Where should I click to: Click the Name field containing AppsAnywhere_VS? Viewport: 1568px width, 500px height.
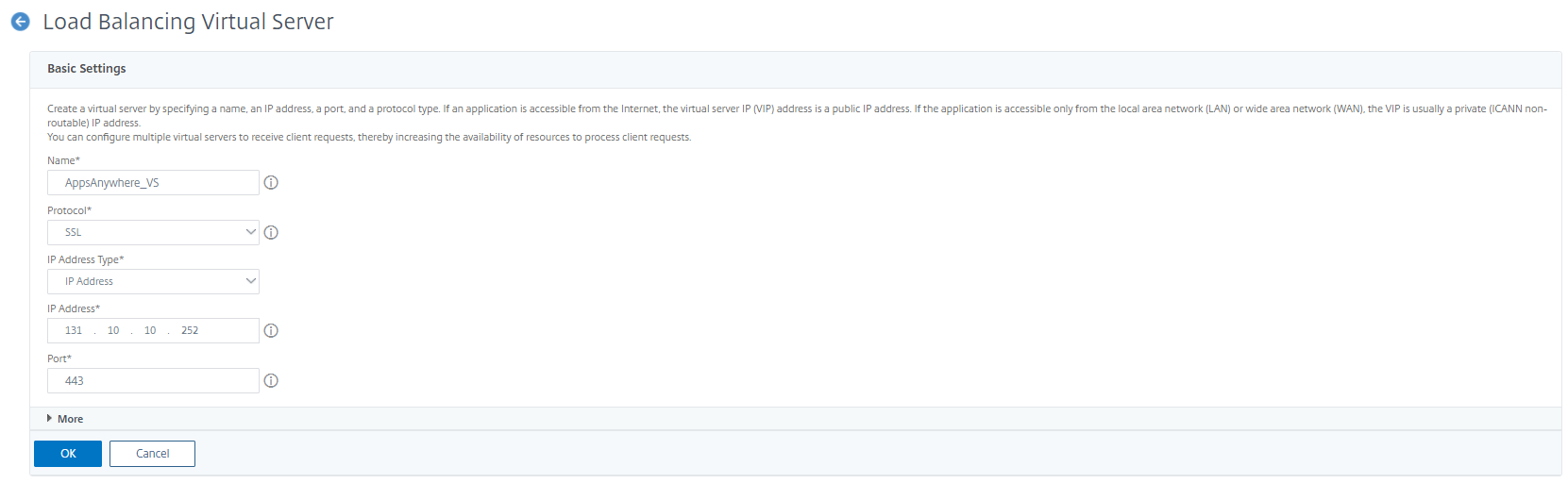pos(153,183)
